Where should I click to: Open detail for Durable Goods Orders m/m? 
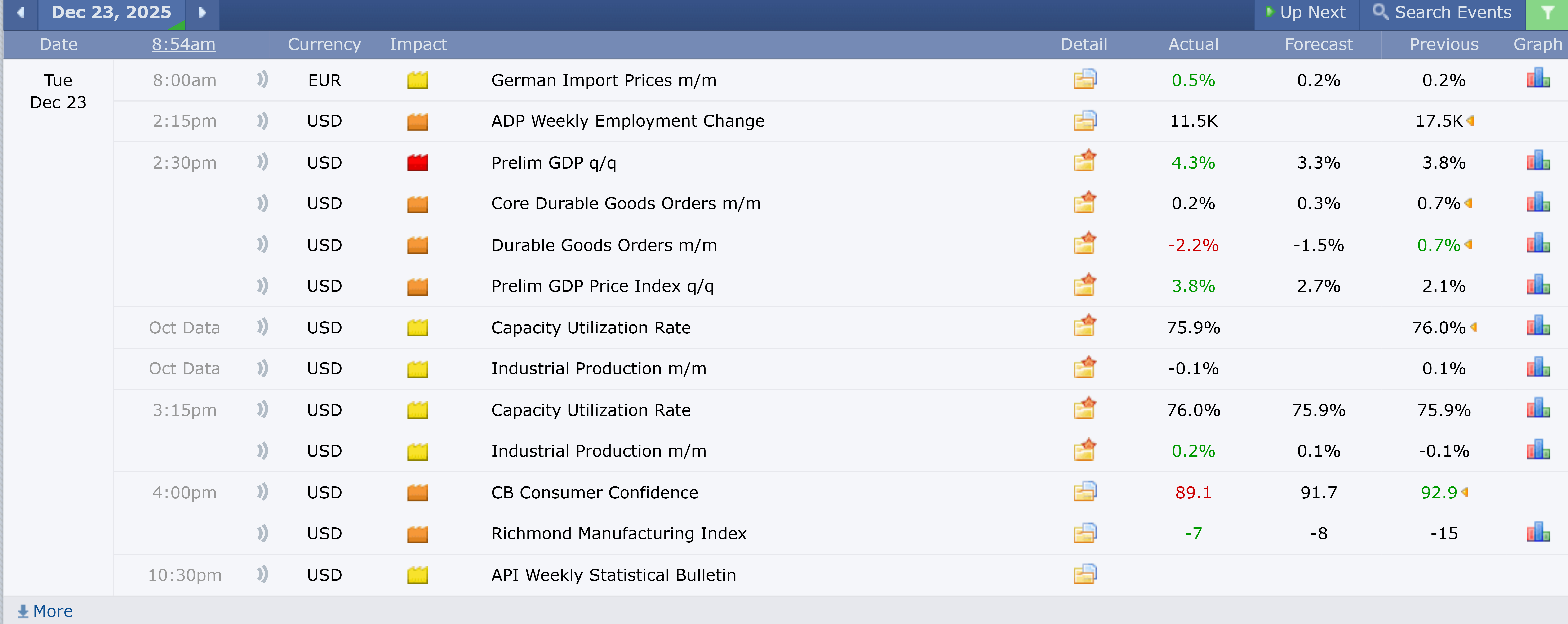tap(1084, 244)
